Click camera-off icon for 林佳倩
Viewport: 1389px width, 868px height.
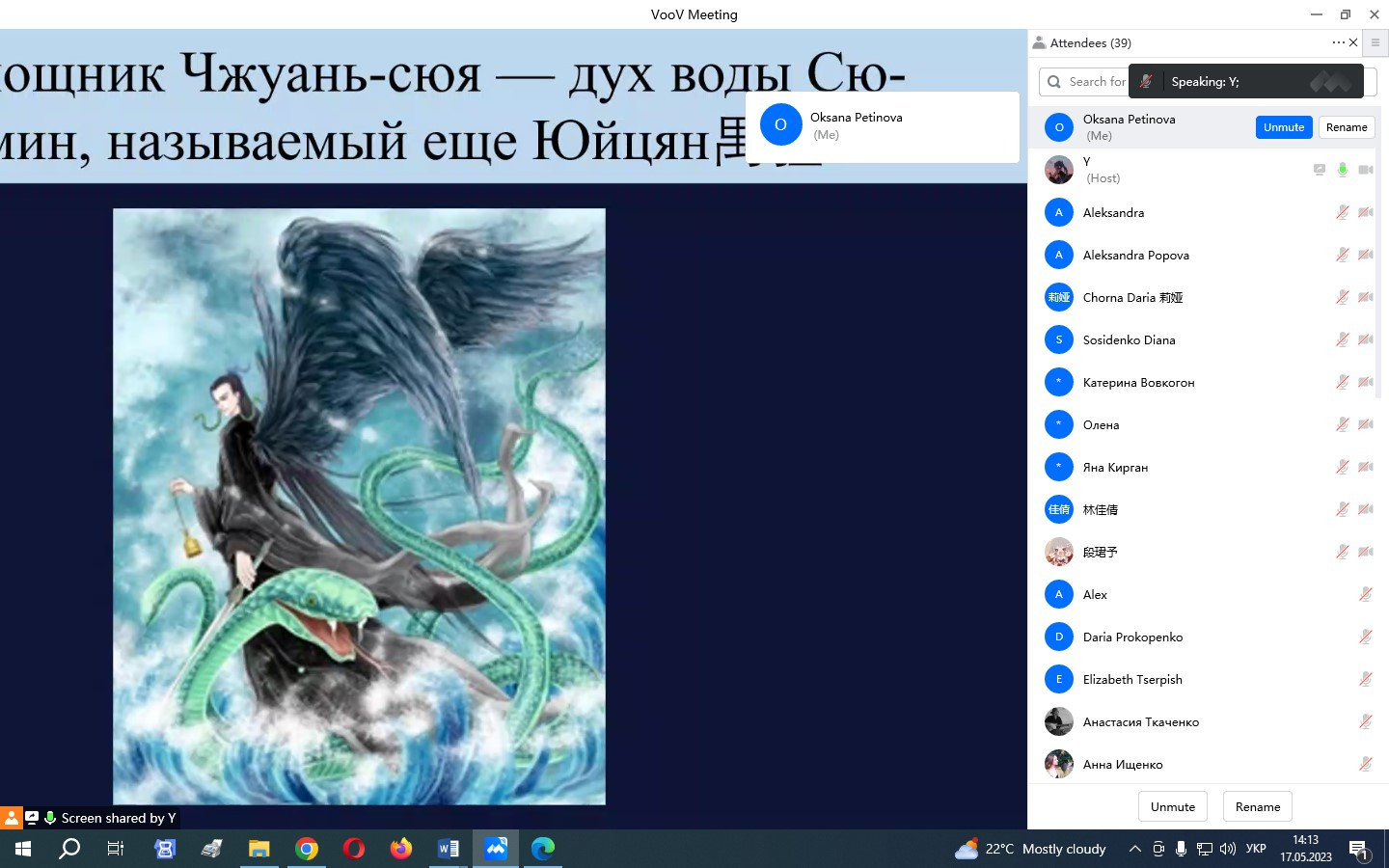pyautogui.click(x=1366, y=509)
